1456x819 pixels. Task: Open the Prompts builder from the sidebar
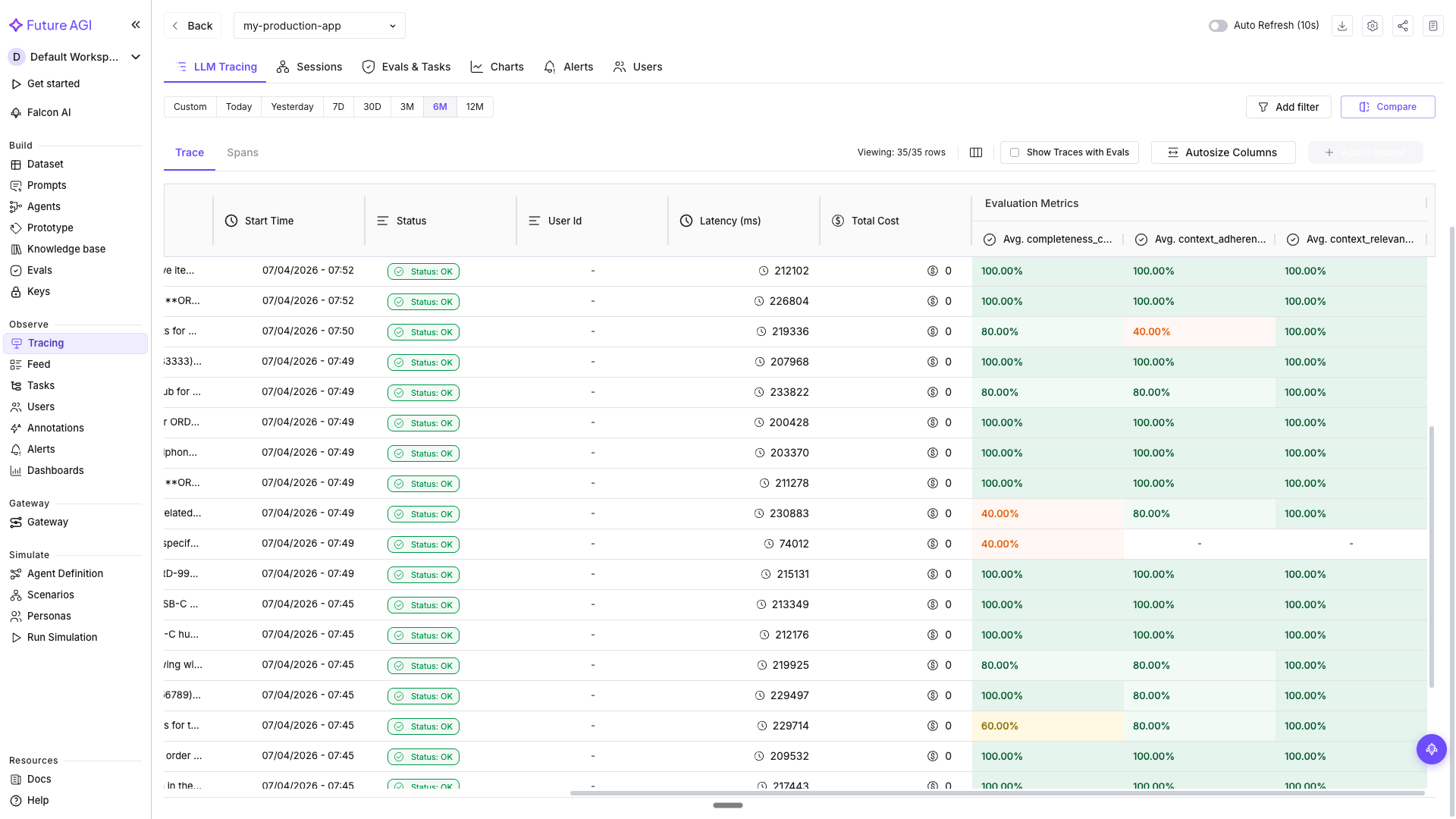(46, 185)
